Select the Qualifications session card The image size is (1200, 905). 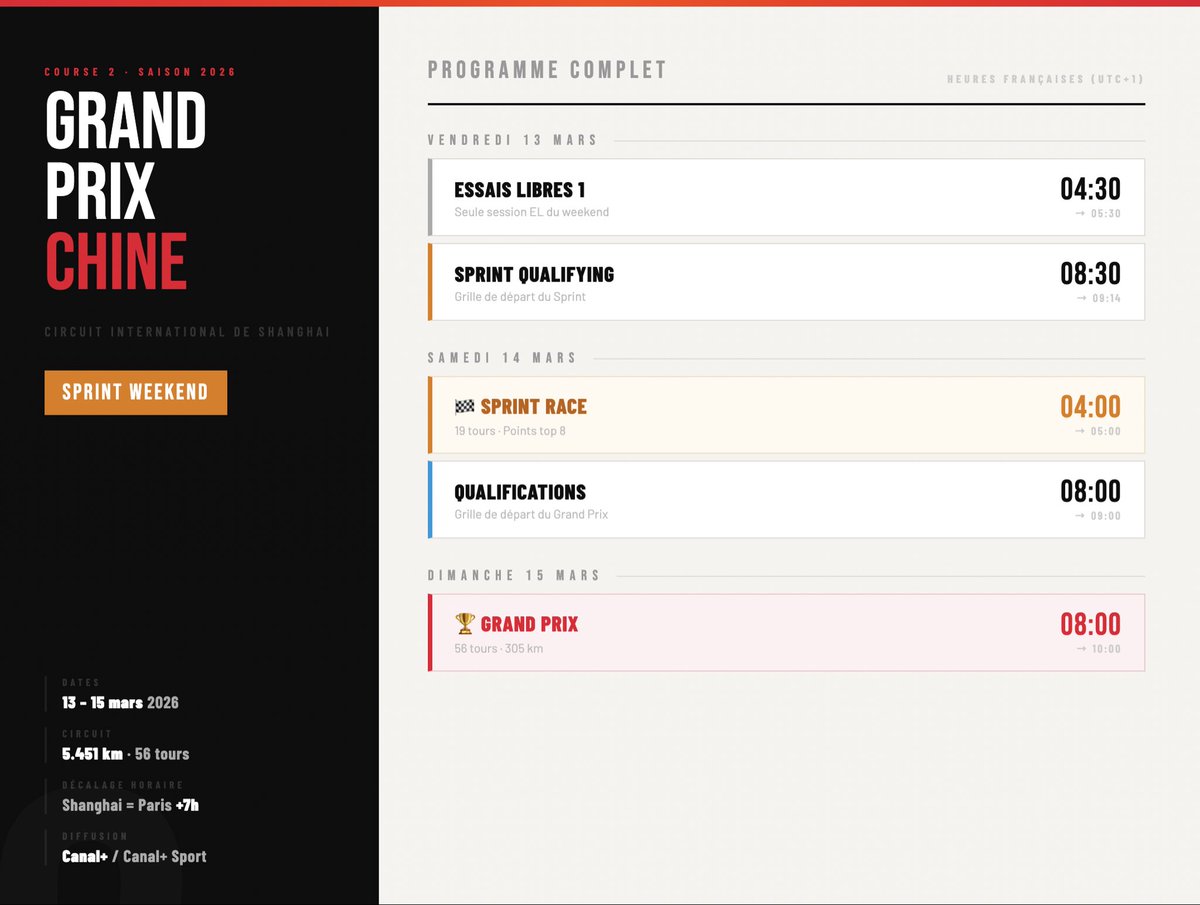tap(786, 499)
